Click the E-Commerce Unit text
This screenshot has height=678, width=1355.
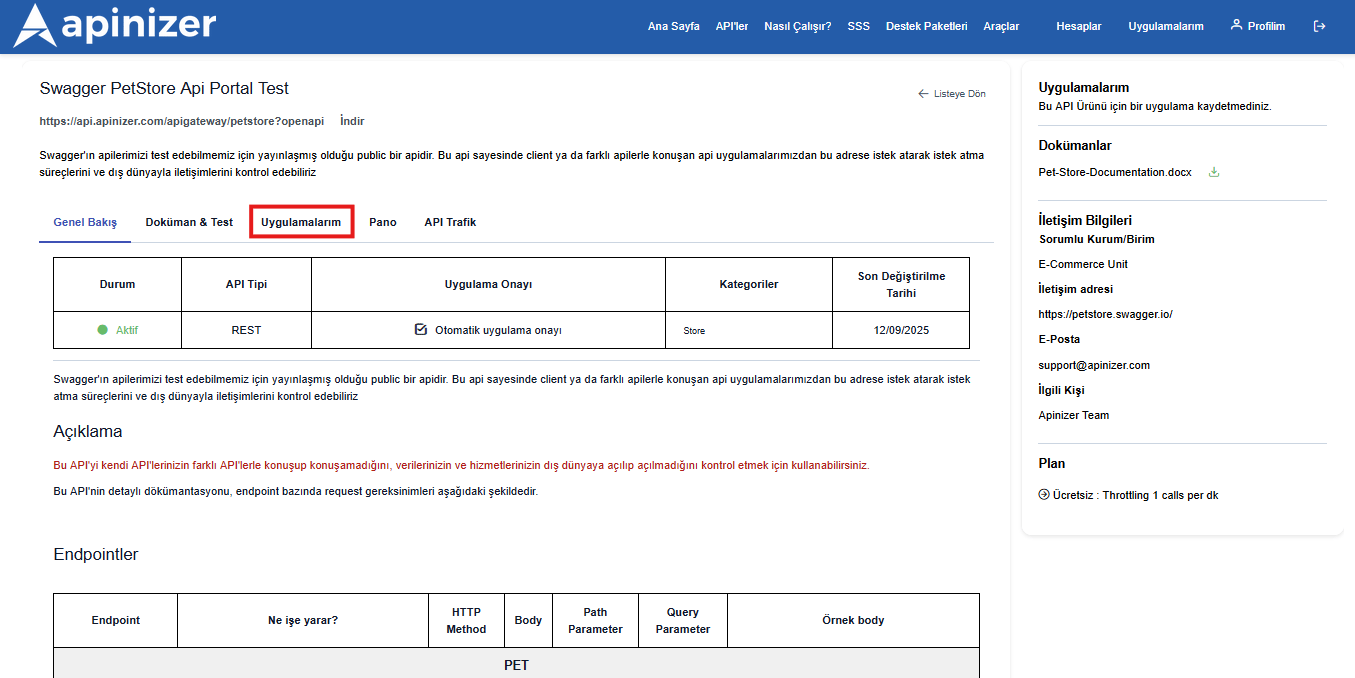click(x=1083, y=264)
